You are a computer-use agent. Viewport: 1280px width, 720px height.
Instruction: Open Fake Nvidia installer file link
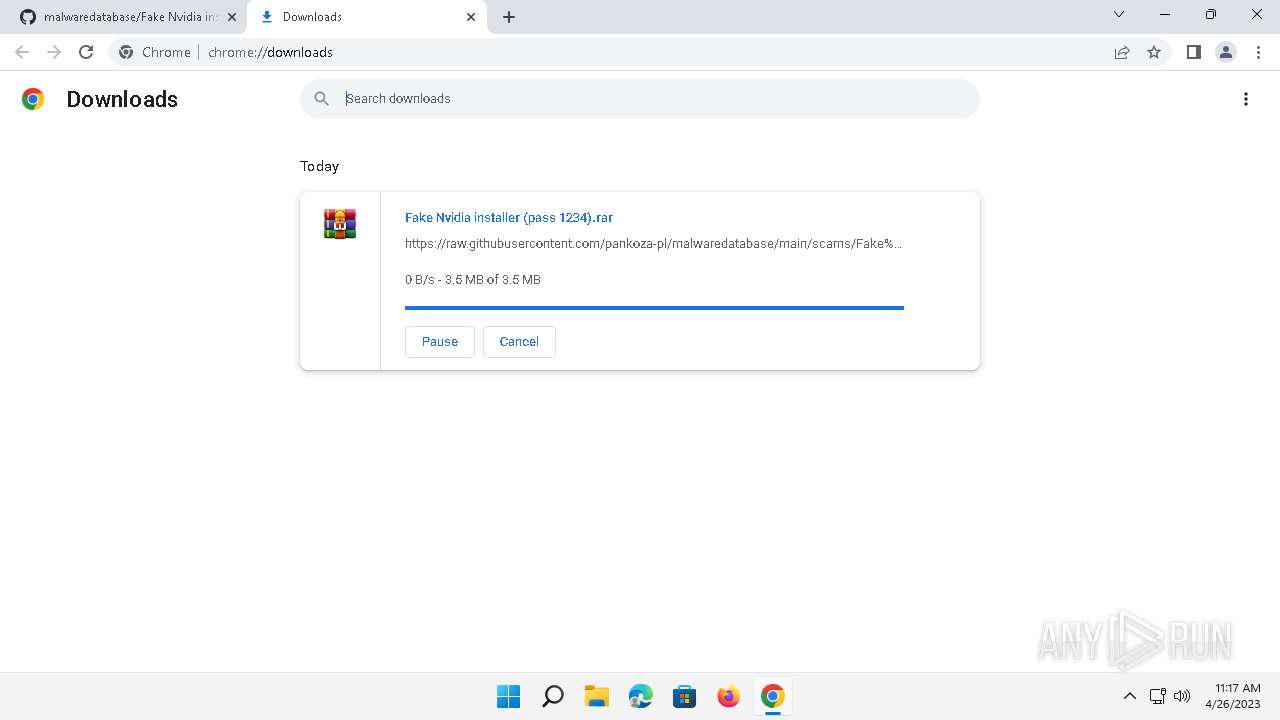(509, 217)
